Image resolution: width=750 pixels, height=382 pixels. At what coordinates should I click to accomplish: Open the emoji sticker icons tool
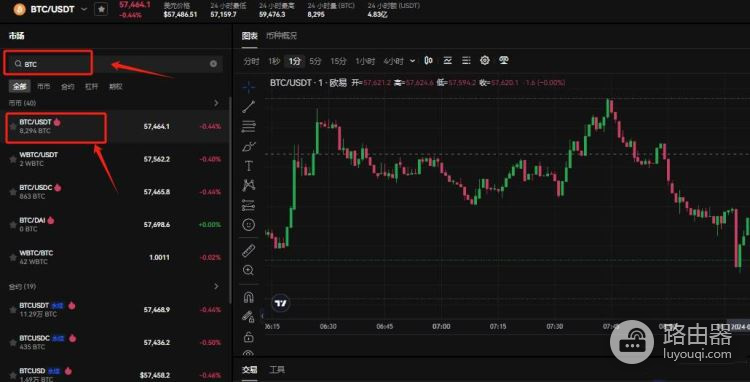pyautogui.click(x=249, y=224)
